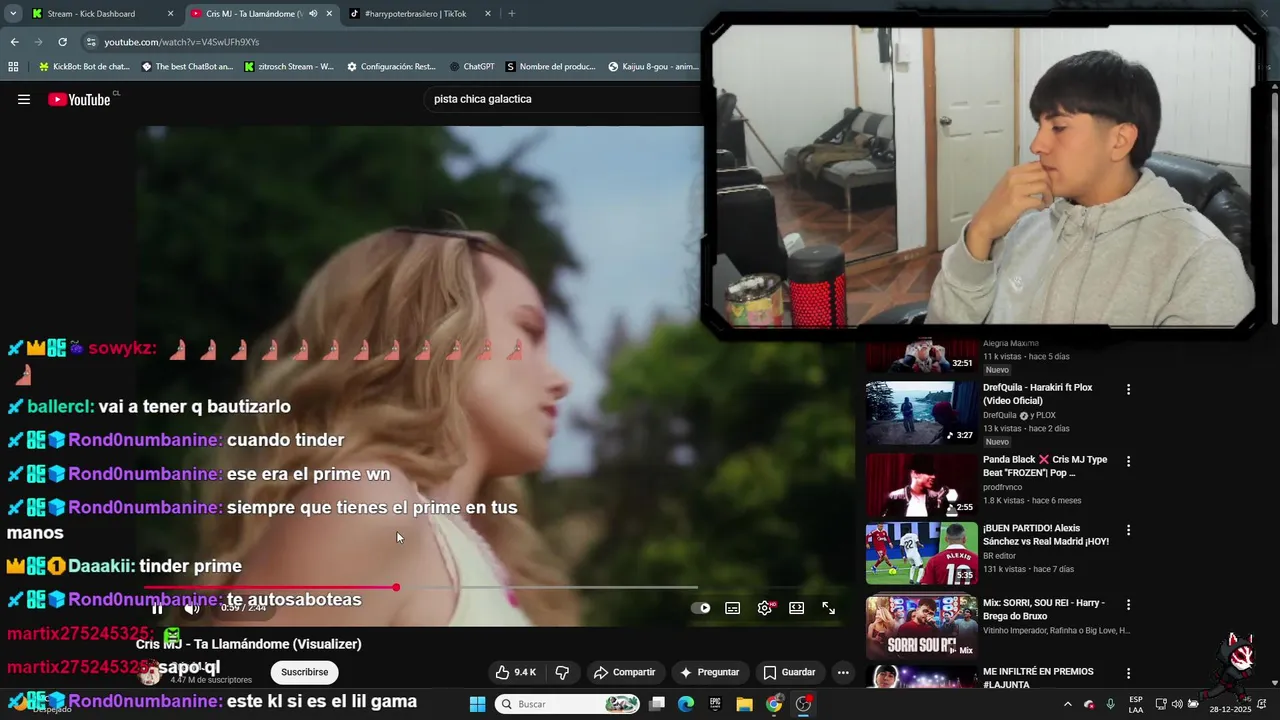The height and width of the screenshot is (720, 1280).
Task: Seek using the red video progress bar
Action: 420,587
